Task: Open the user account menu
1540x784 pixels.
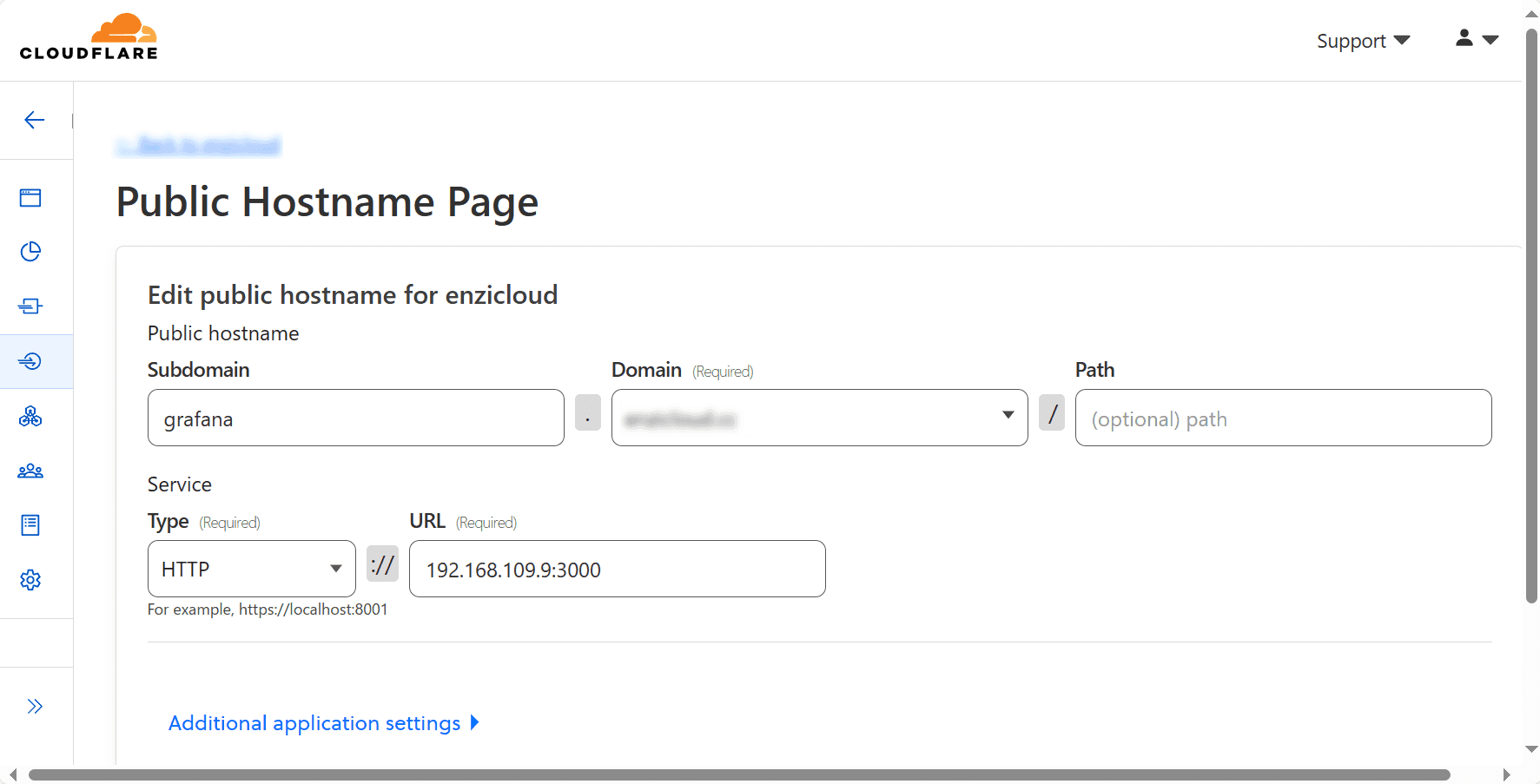Action: pos(1477,39)
